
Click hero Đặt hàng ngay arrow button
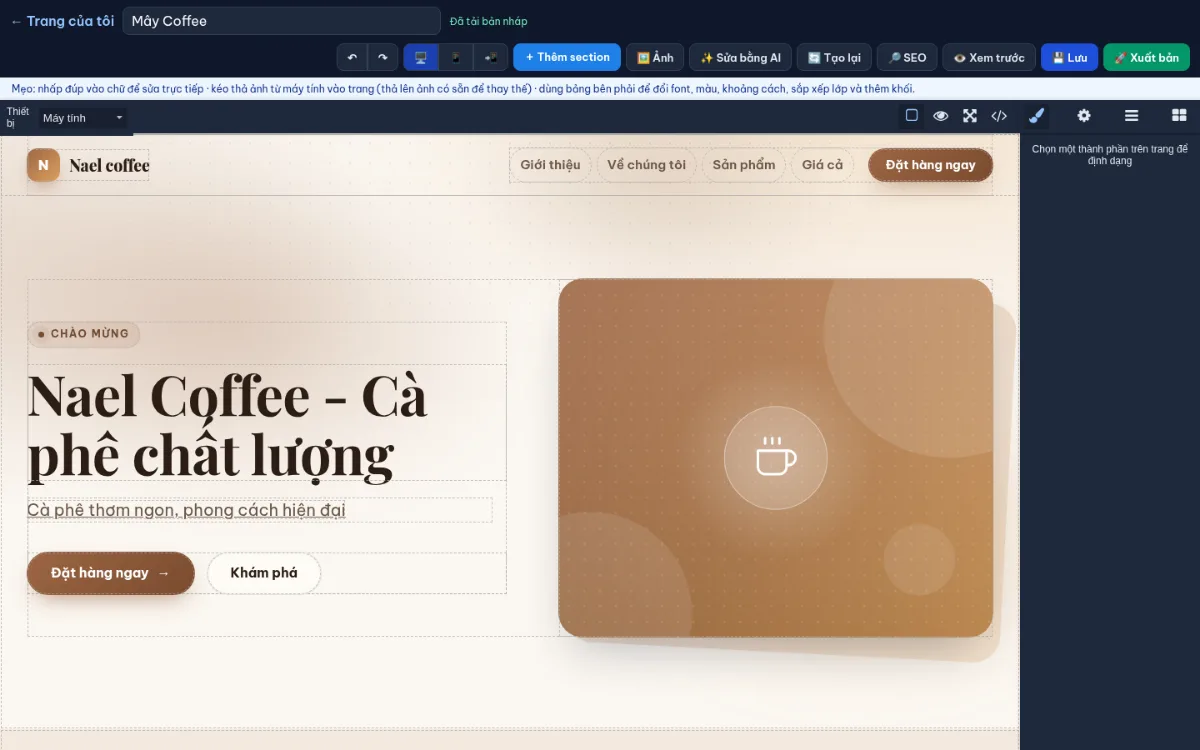pyautogui.click(x=111, y=573)
